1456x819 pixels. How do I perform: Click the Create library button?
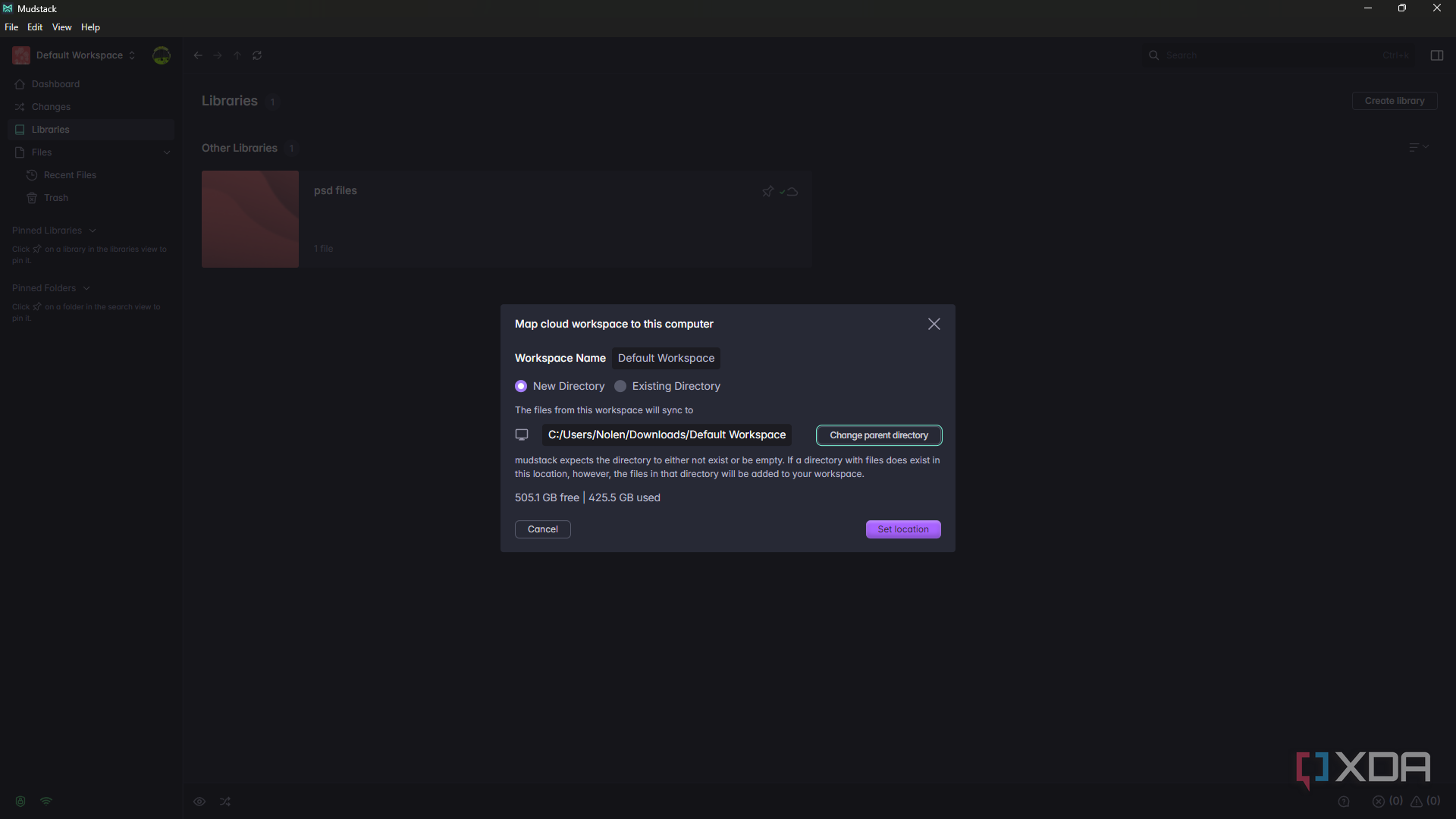(x=1395, y=101)
